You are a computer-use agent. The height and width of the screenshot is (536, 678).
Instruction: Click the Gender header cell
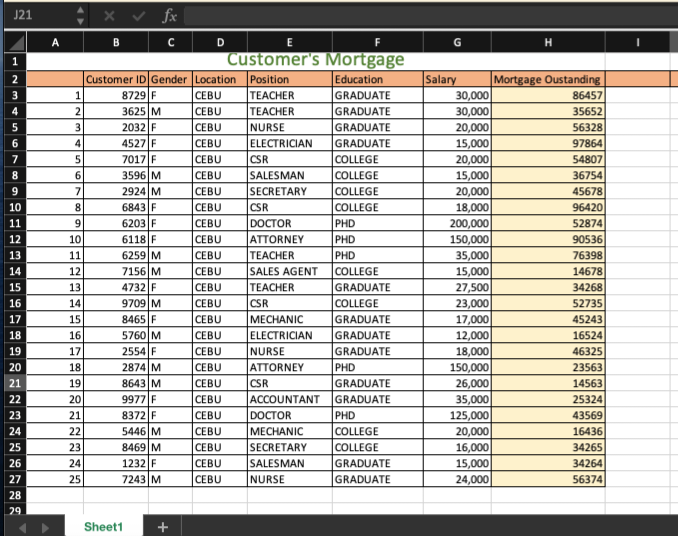[170, 79]
